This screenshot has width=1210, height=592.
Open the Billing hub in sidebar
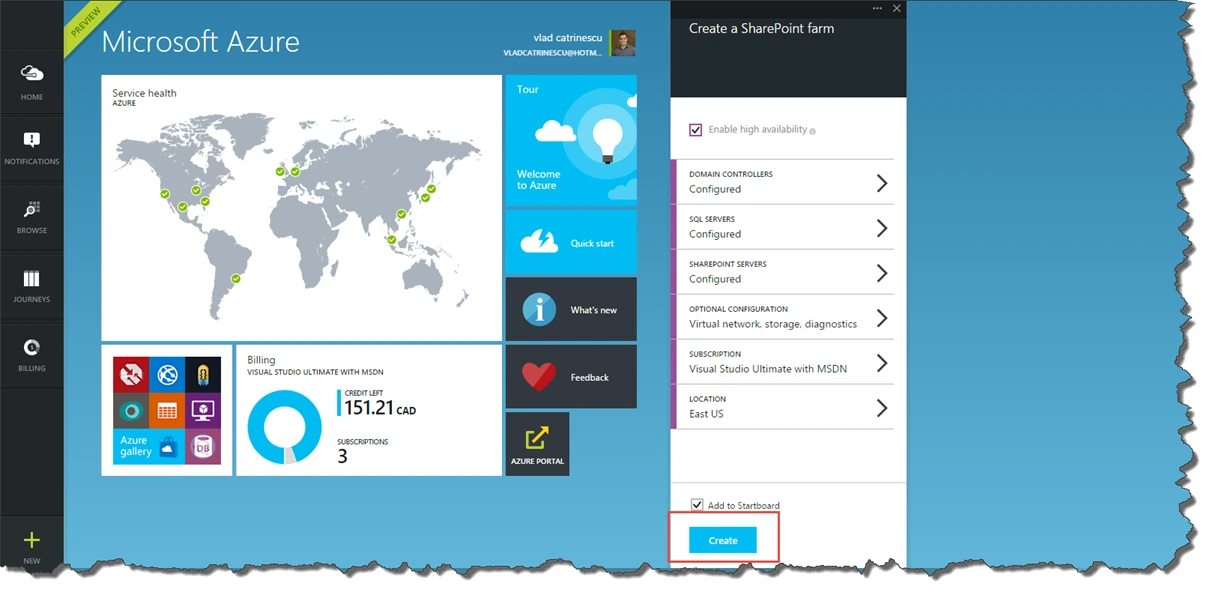32,354
